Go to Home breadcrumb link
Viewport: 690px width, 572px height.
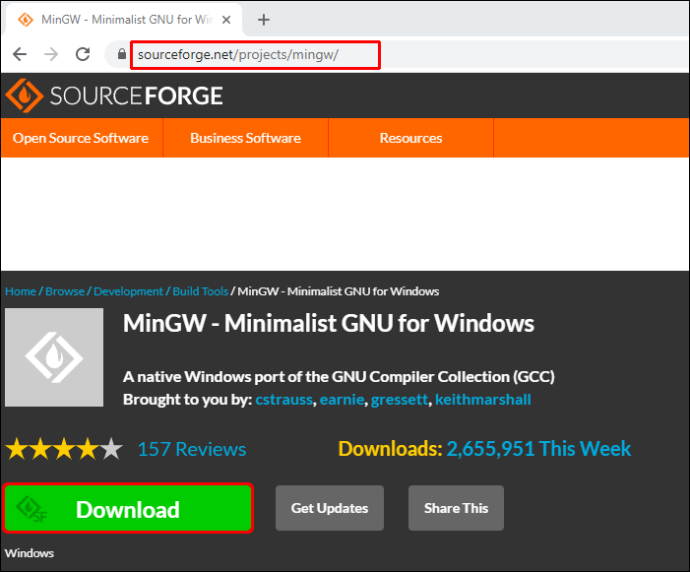pos(20,291)
